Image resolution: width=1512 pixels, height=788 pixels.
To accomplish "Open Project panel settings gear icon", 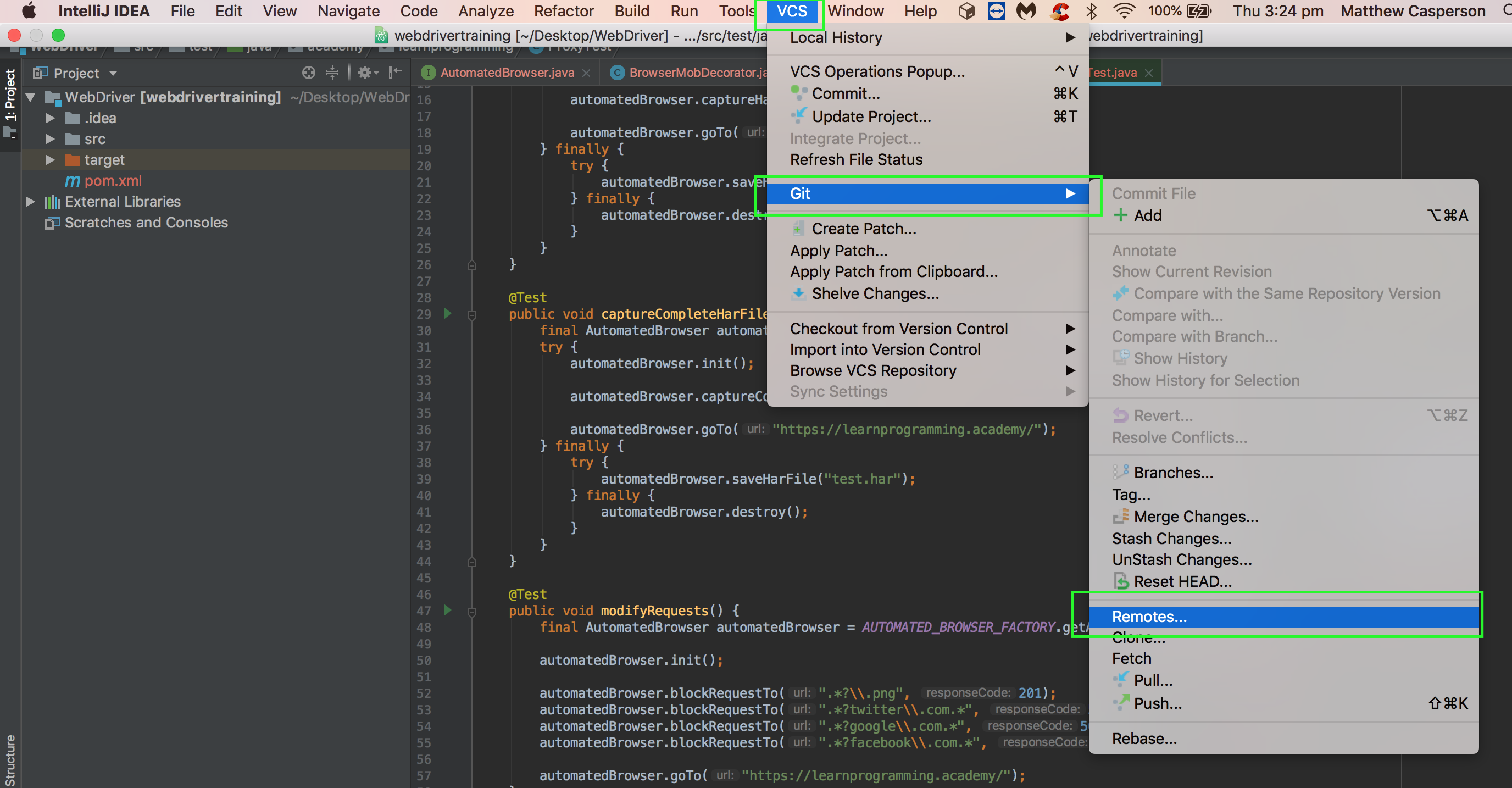I will [365, 73].
